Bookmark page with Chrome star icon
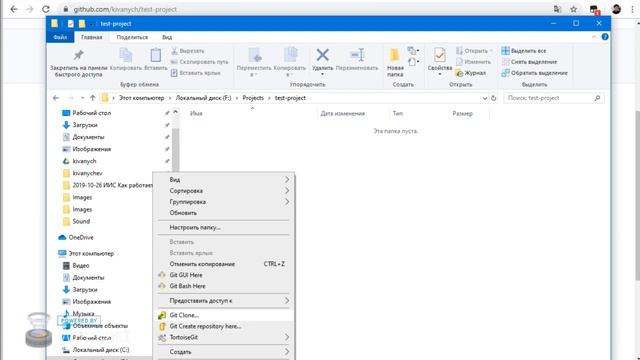 pos(573,9)
